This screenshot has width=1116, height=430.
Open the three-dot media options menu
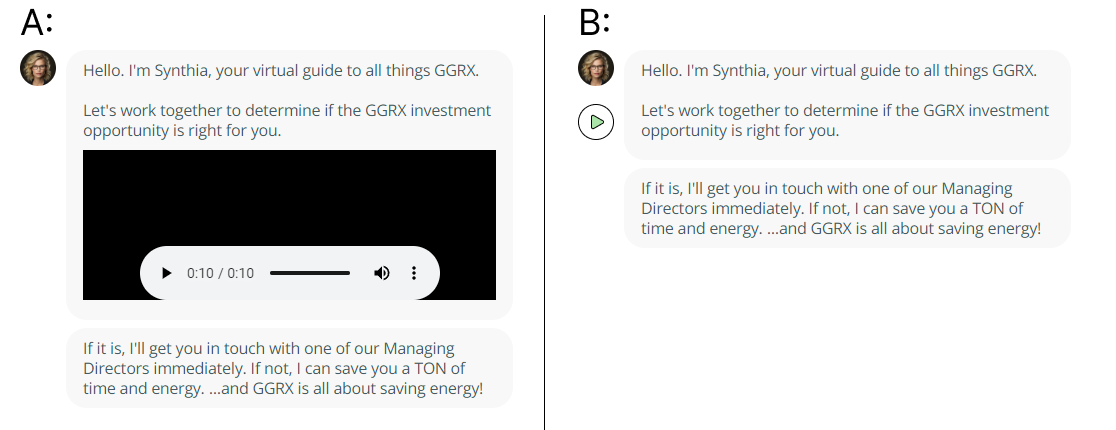[414, 273]
